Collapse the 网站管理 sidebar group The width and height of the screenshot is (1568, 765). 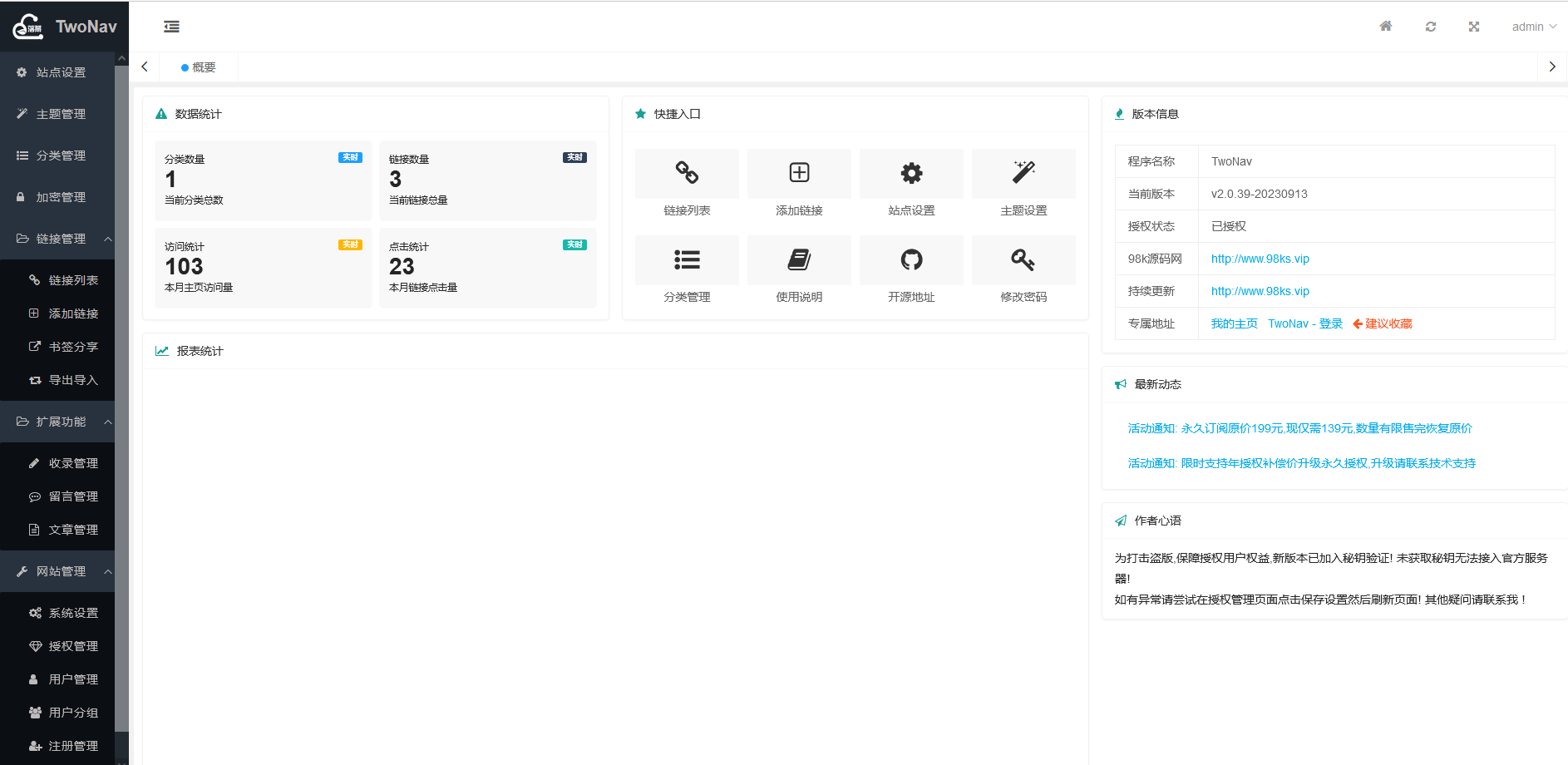(57, 571)
